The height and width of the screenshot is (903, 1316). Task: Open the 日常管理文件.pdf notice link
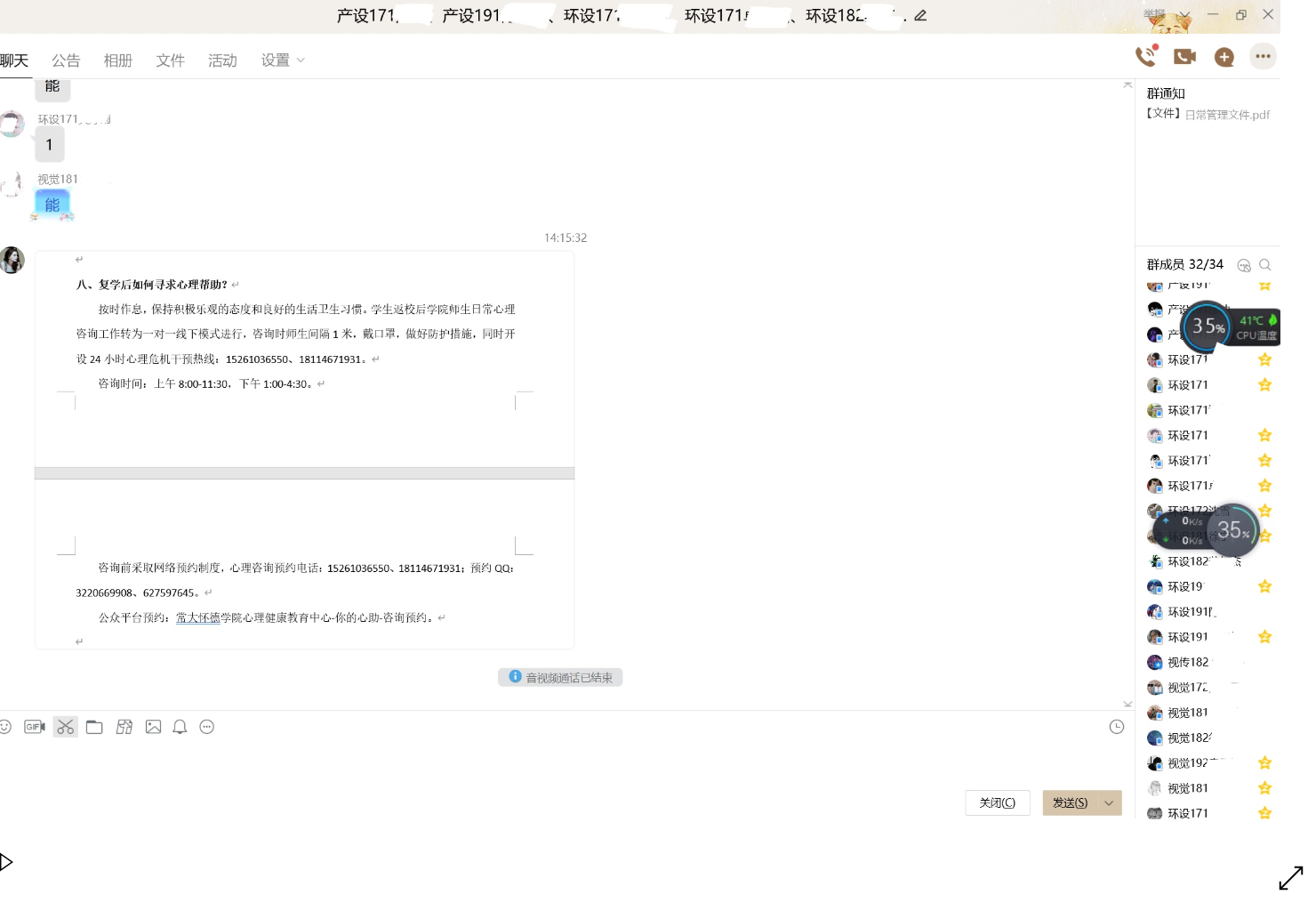coord(1227,115)
